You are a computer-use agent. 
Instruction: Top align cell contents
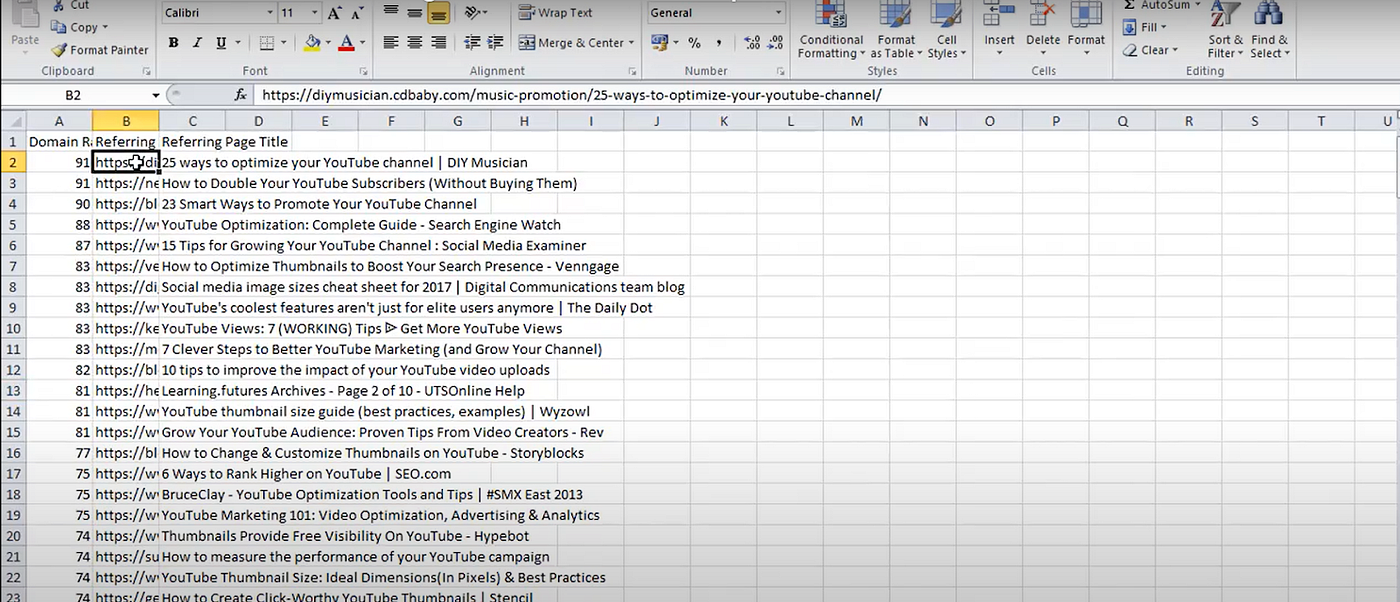tap(390, 12)
